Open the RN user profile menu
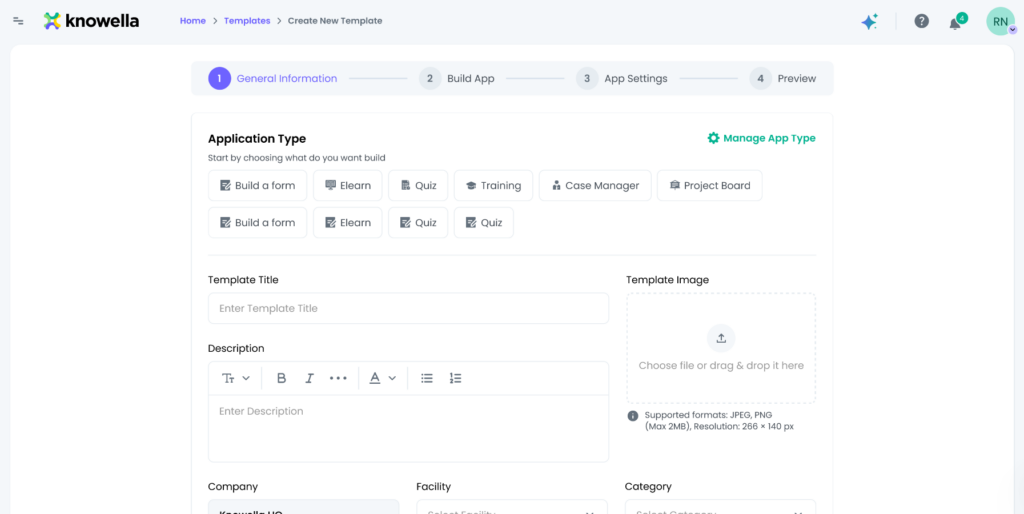Screen dimensions: 1024x514 1000,21
